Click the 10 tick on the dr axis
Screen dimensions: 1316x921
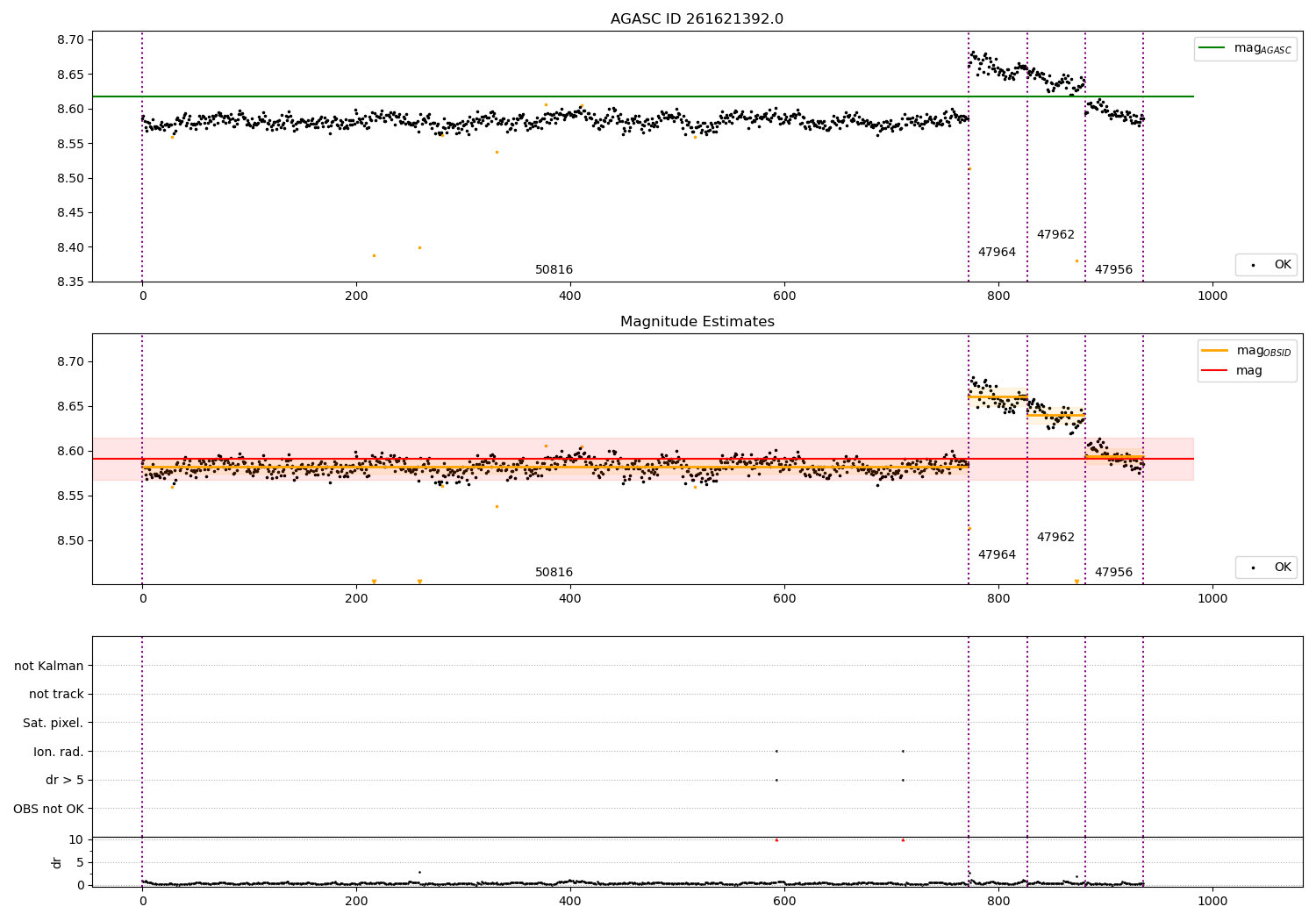pyautogui.click(x=76, y=839)
